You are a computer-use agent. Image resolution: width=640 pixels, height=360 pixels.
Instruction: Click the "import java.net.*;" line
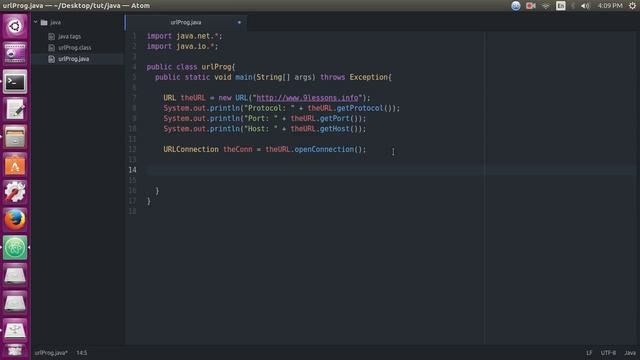coord(184,36)
